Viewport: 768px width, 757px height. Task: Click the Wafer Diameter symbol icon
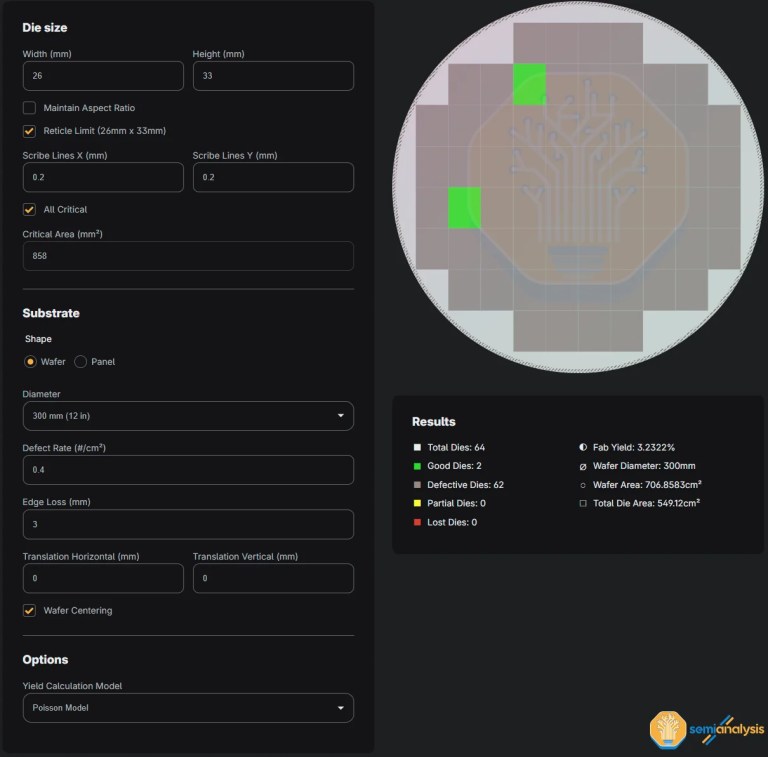pos(583,466)
